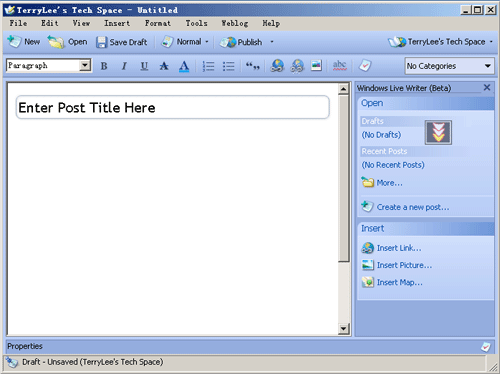The height and width of the screenshot is (374, 500).
Task: Click the Insert Picture... sidebar link
Action: (397, 265)
